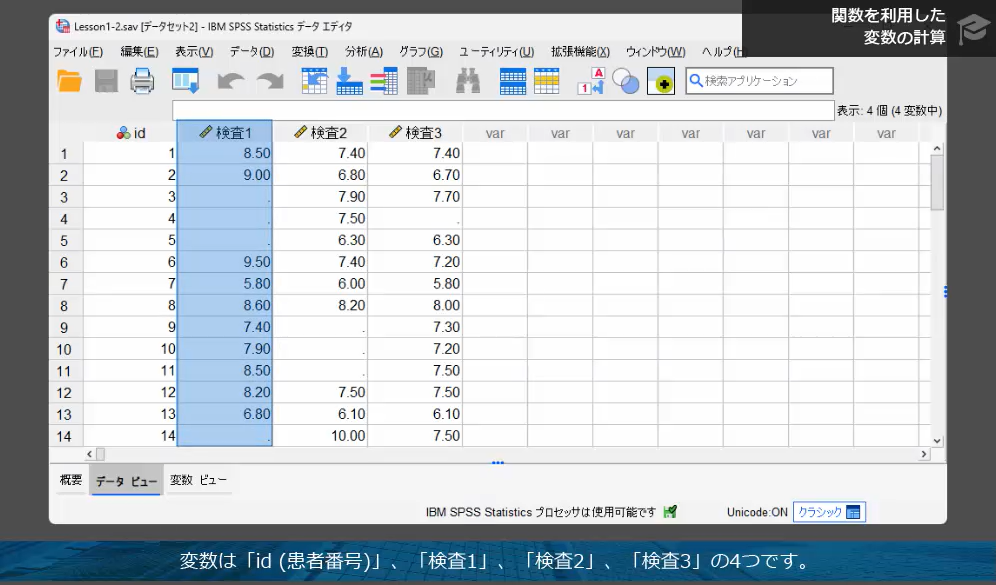Click the Split file icon
996x585 pixels.
coord(513,81)
